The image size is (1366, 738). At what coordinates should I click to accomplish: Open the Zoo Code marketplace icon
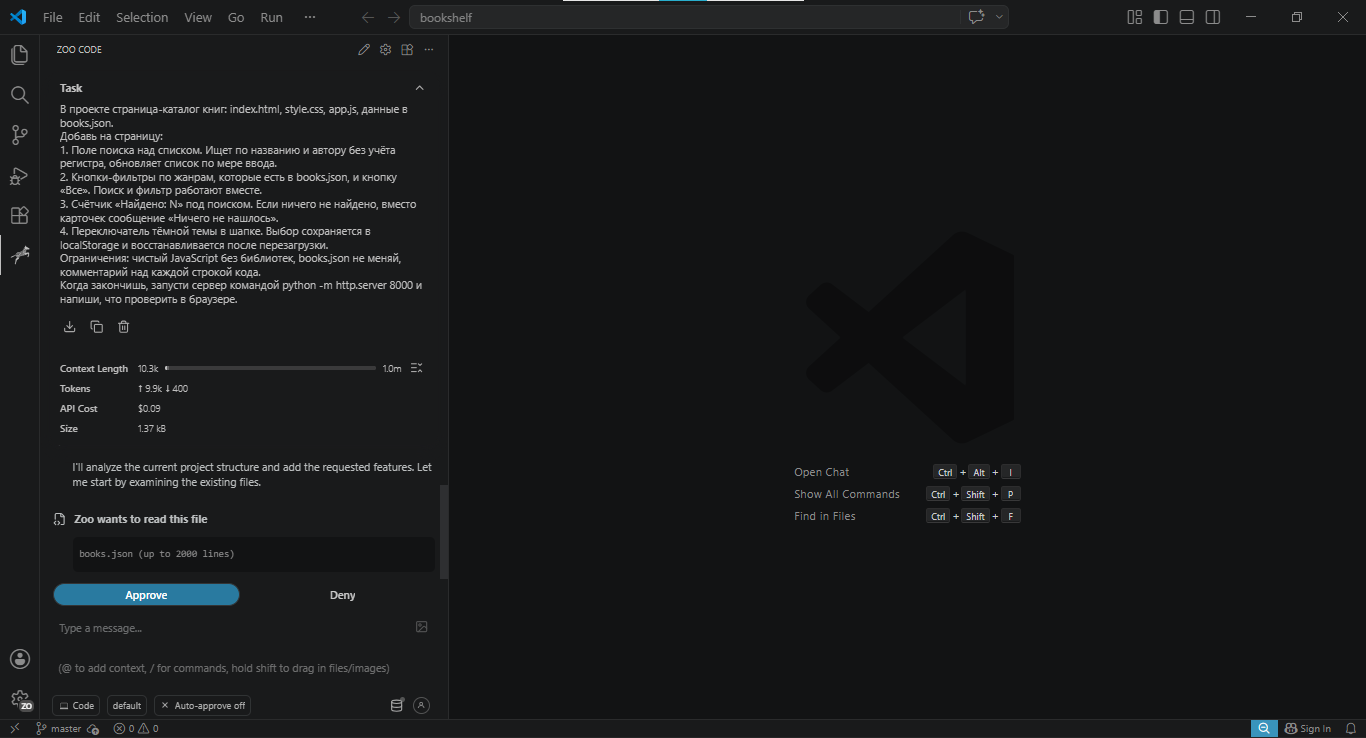(407, 50)
